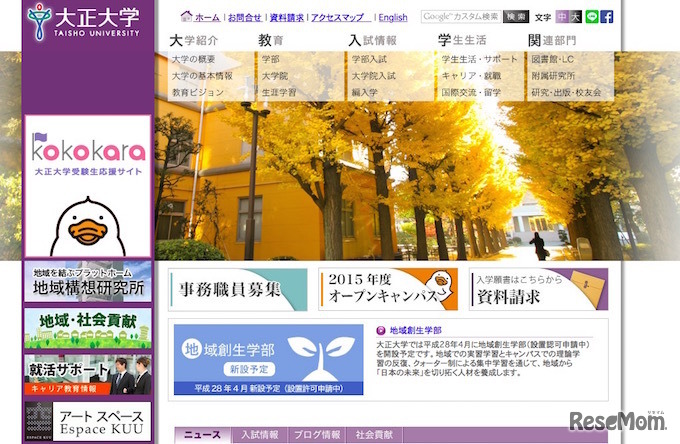680x444 pixels.
Task: Select 図書館・LC submenu item
Action: tap(553, 59)
